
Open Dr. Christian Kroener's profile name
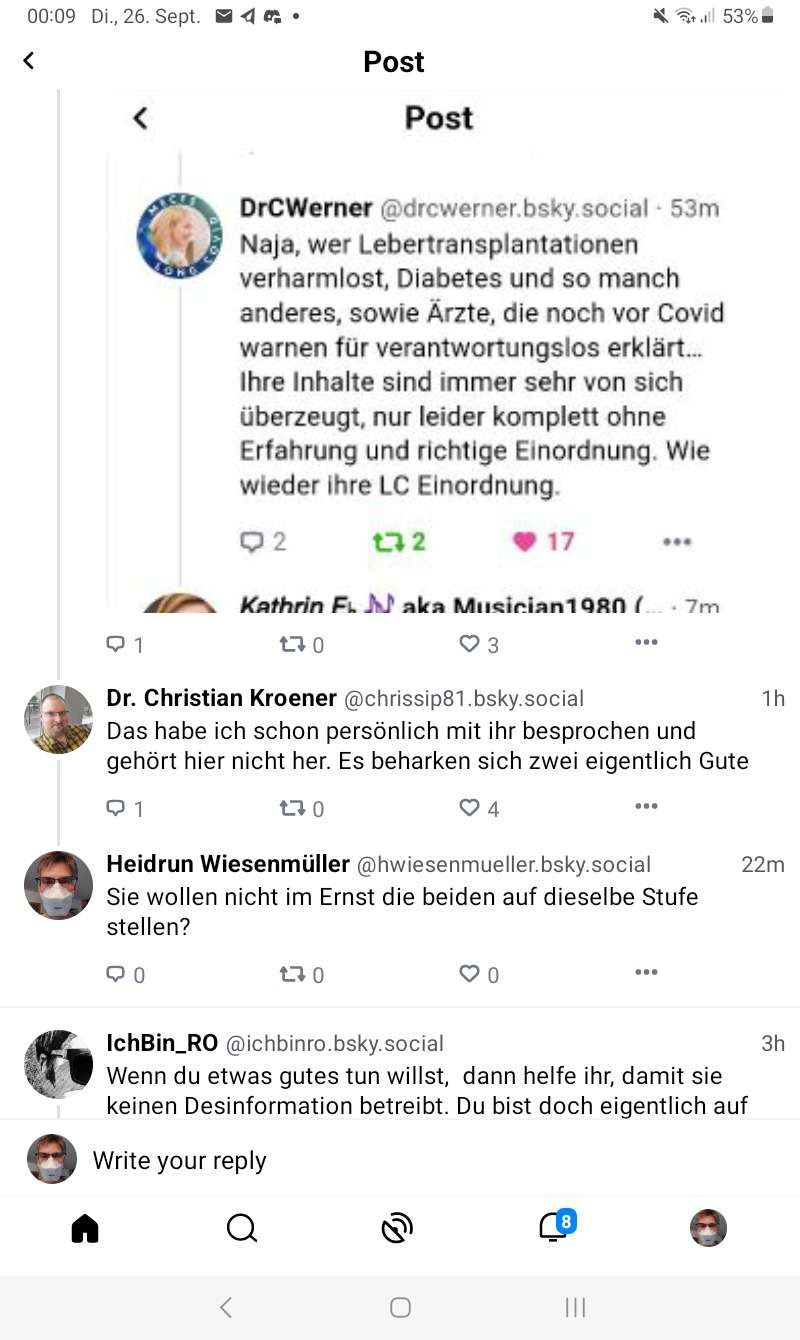(x=221, y=698)
